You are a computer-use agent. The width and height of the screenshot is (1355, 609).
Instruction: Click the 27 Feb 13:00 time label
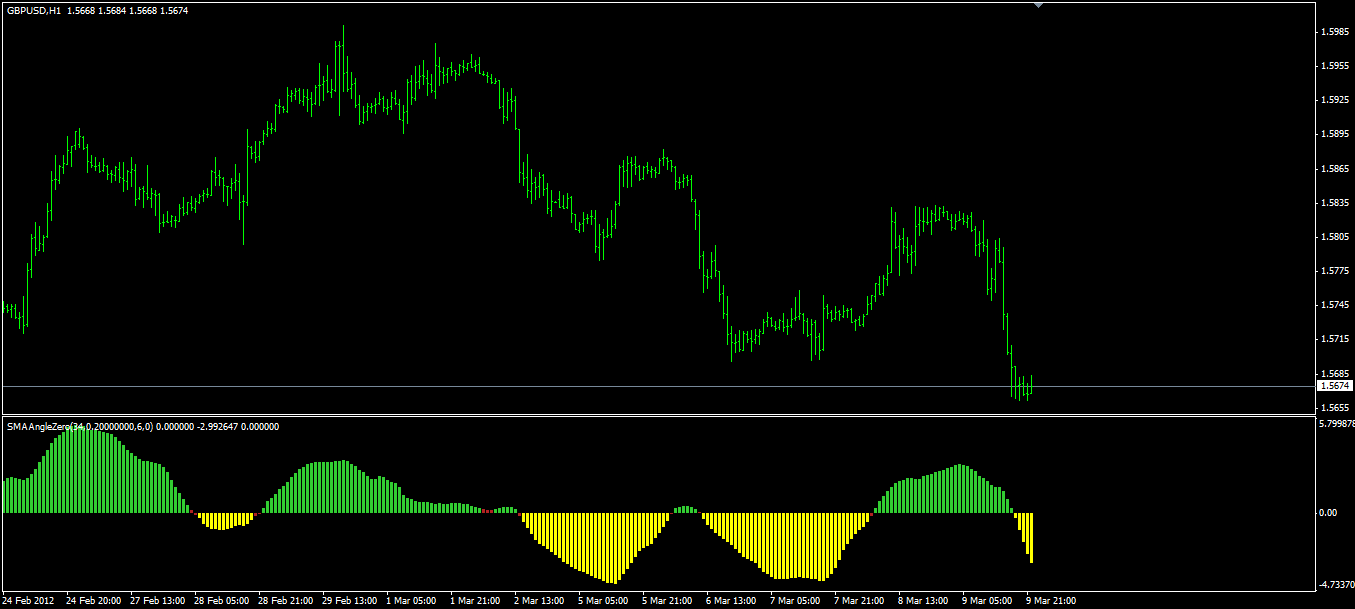[x=158, y=601]
